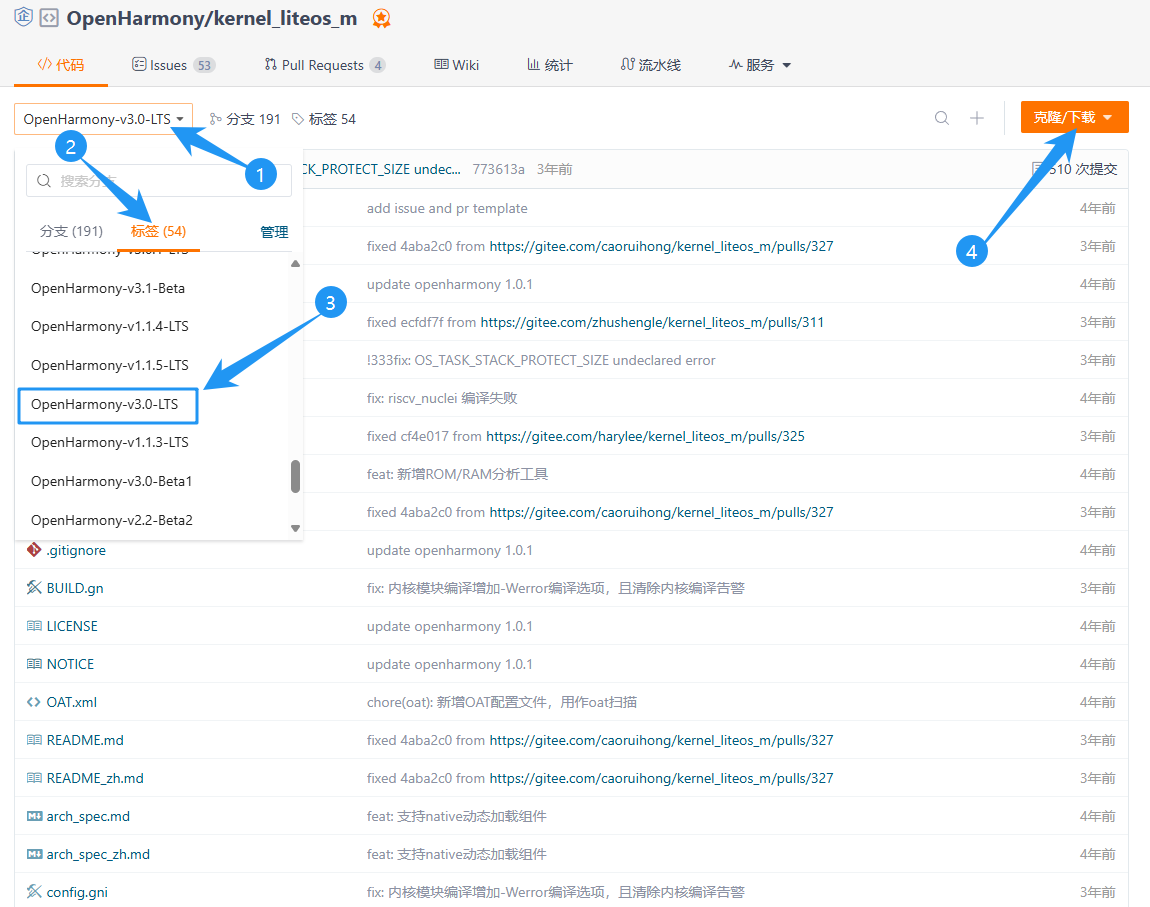Image resolution: width=1150 pixels, height=907 pixels.
Task: Open the harylee pulls/325 link
Action: pos(645,436)
